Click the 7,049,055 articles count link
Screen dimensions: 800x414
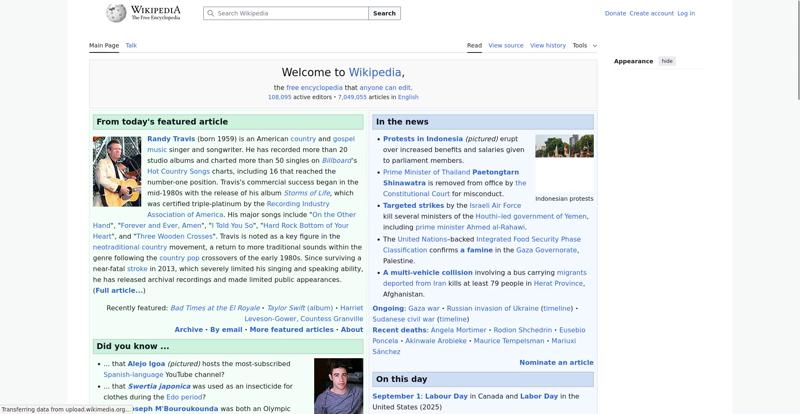coord(352,97)
